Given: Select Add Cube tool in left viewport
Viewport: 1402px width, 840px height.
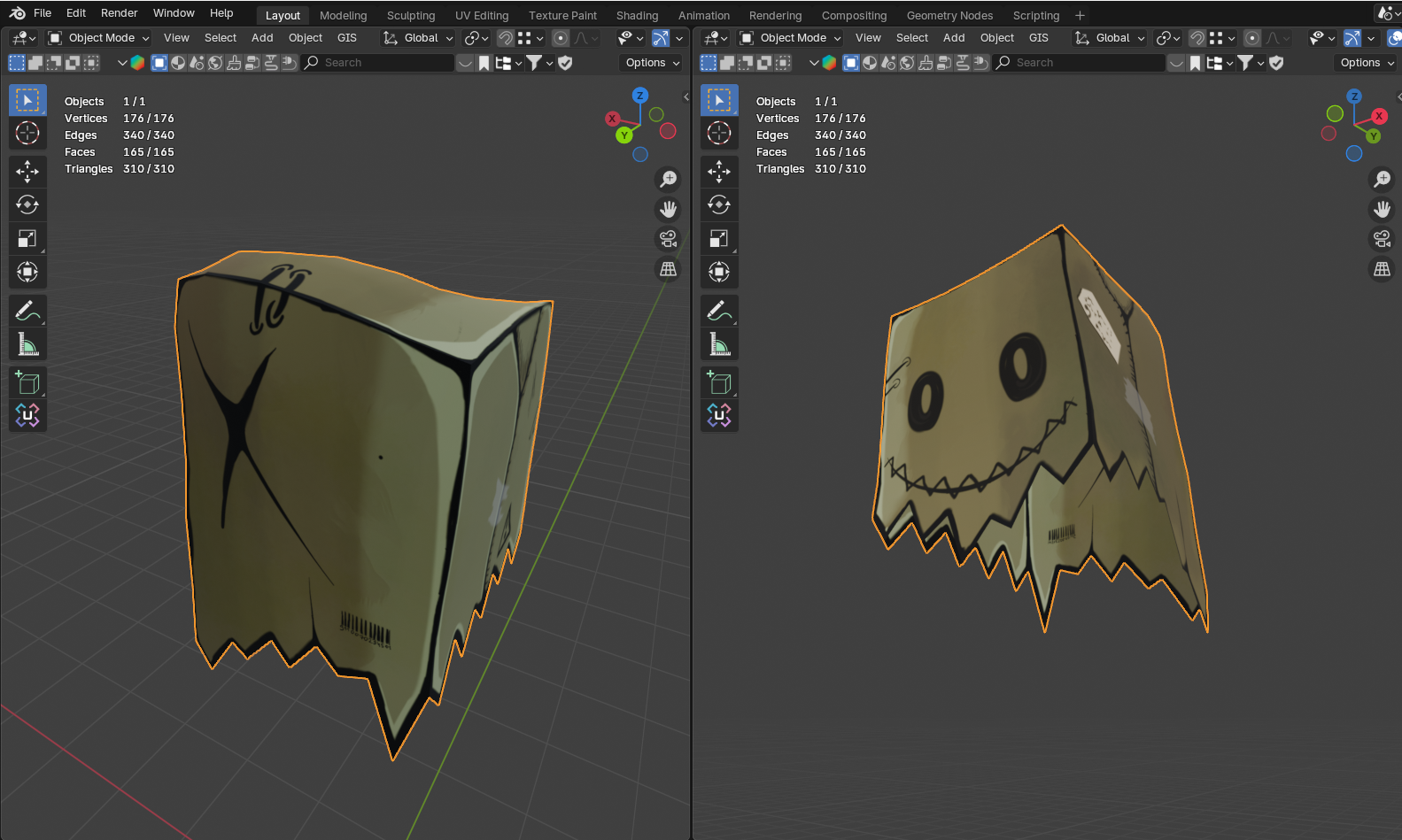Looking at the screenshot, I should 27,382.
